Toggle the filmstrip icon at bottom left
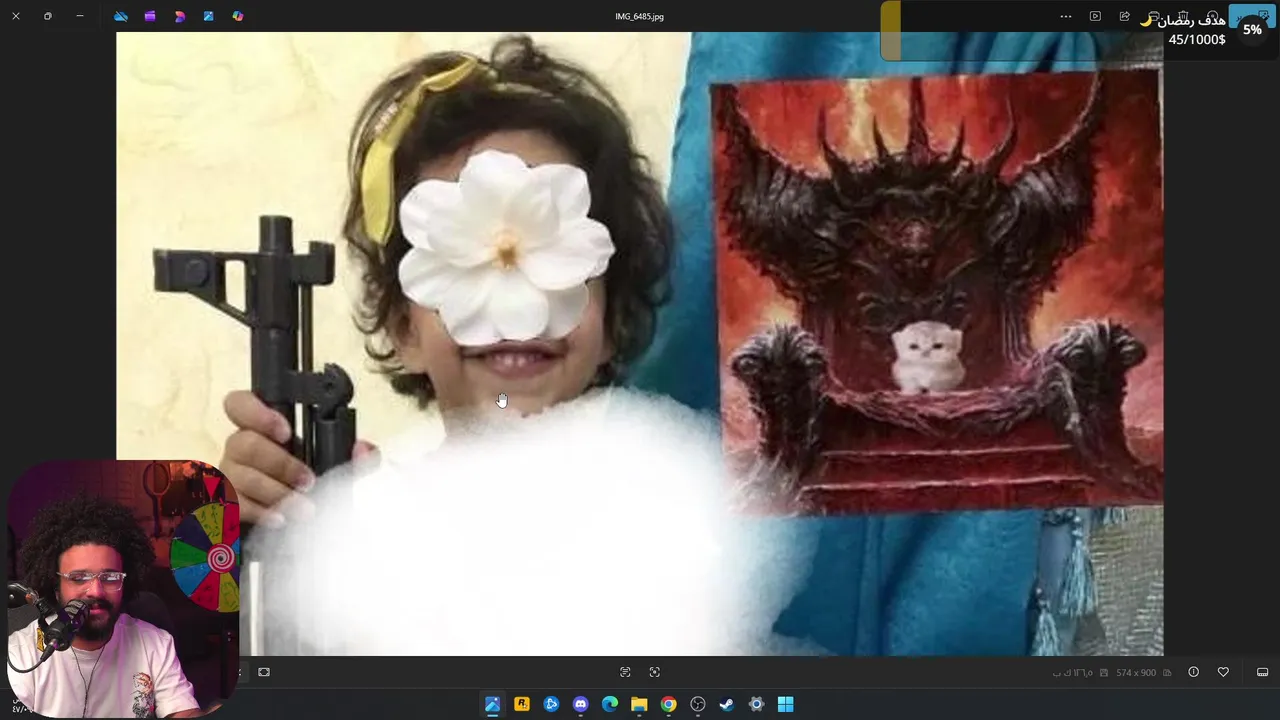1280x720 pixels. pyautogui.click(x=264, y=672)
